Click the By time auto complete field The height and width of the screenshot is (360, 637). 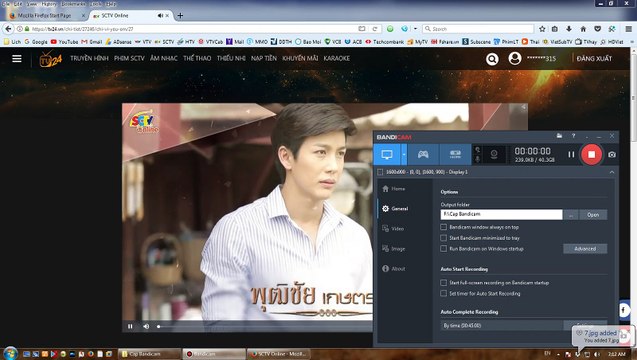pyautogui.click(x=501, y=325)
